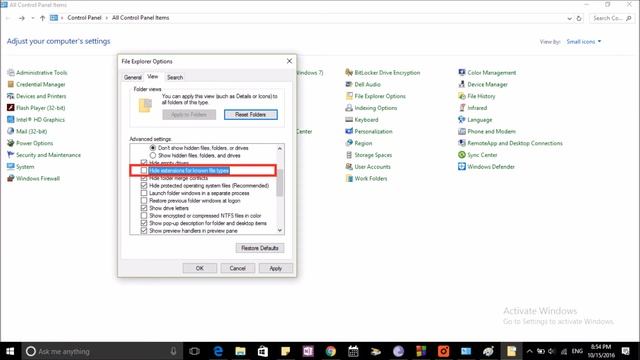This screenshot has width=640, height=360.
Task: Enable Launch folder windows in separate process
Action: [x=144, y=193]
